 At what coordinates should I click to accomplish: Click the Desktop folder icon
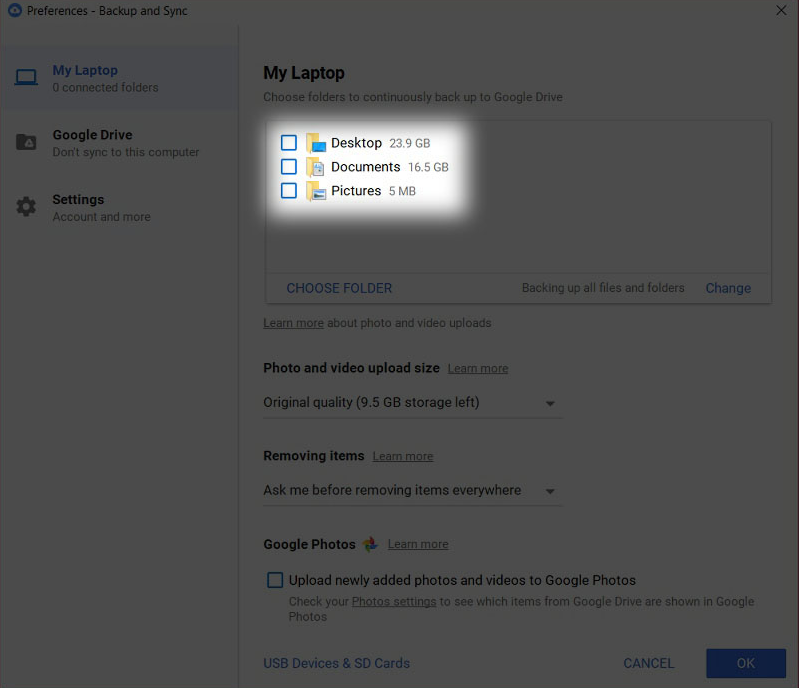(316, 143)
